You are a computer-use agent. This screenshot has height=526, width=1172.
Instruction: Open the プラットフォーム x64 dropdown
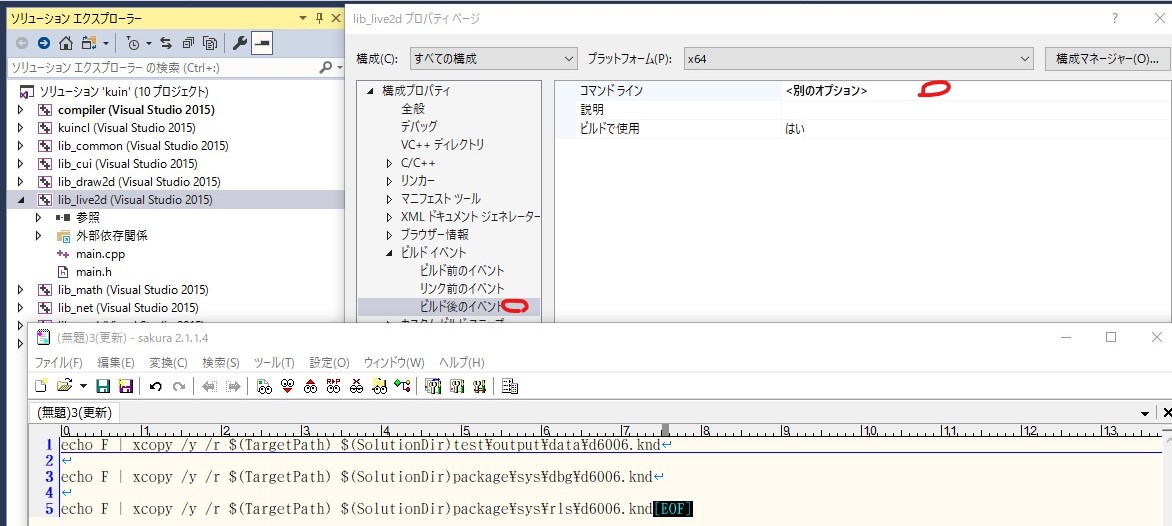(x=857, y=59)
